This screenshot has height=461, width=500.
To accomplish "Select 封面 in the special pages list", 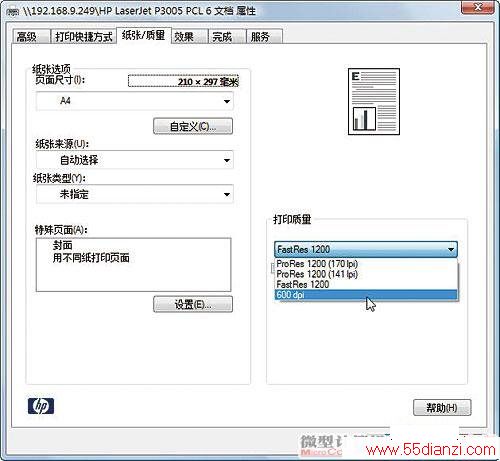I will (x=63, y=245).
